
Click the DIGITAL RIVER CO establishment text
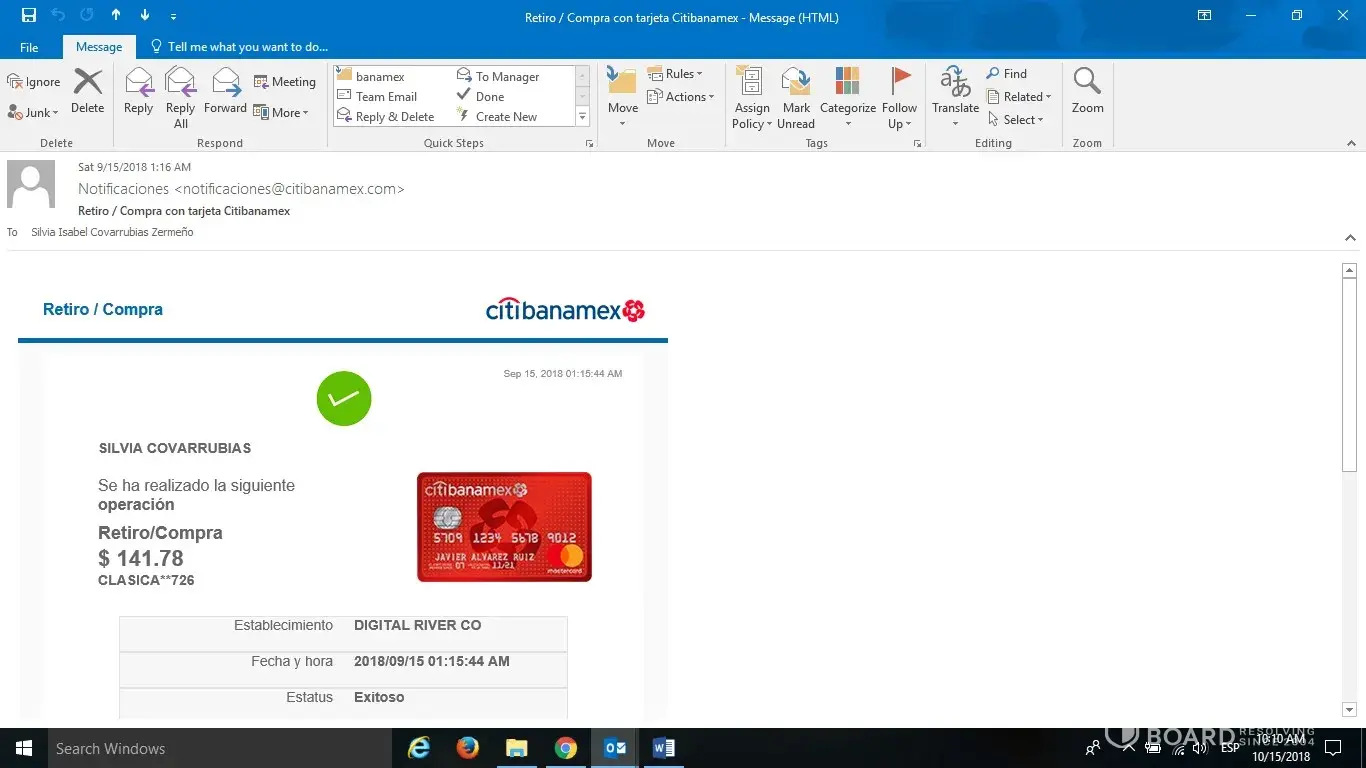418,625
